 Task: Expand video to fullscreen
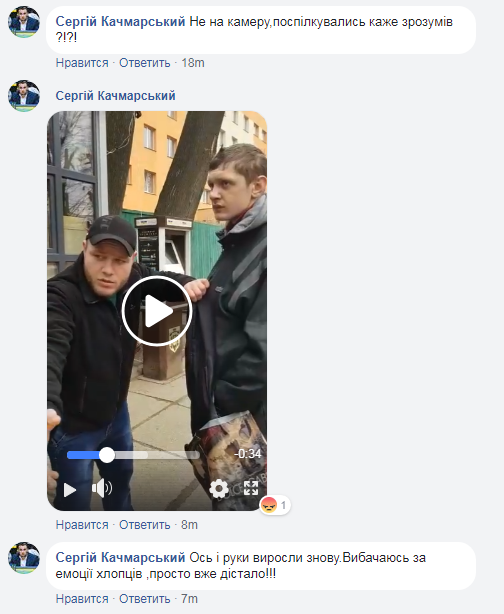point(251,488)
